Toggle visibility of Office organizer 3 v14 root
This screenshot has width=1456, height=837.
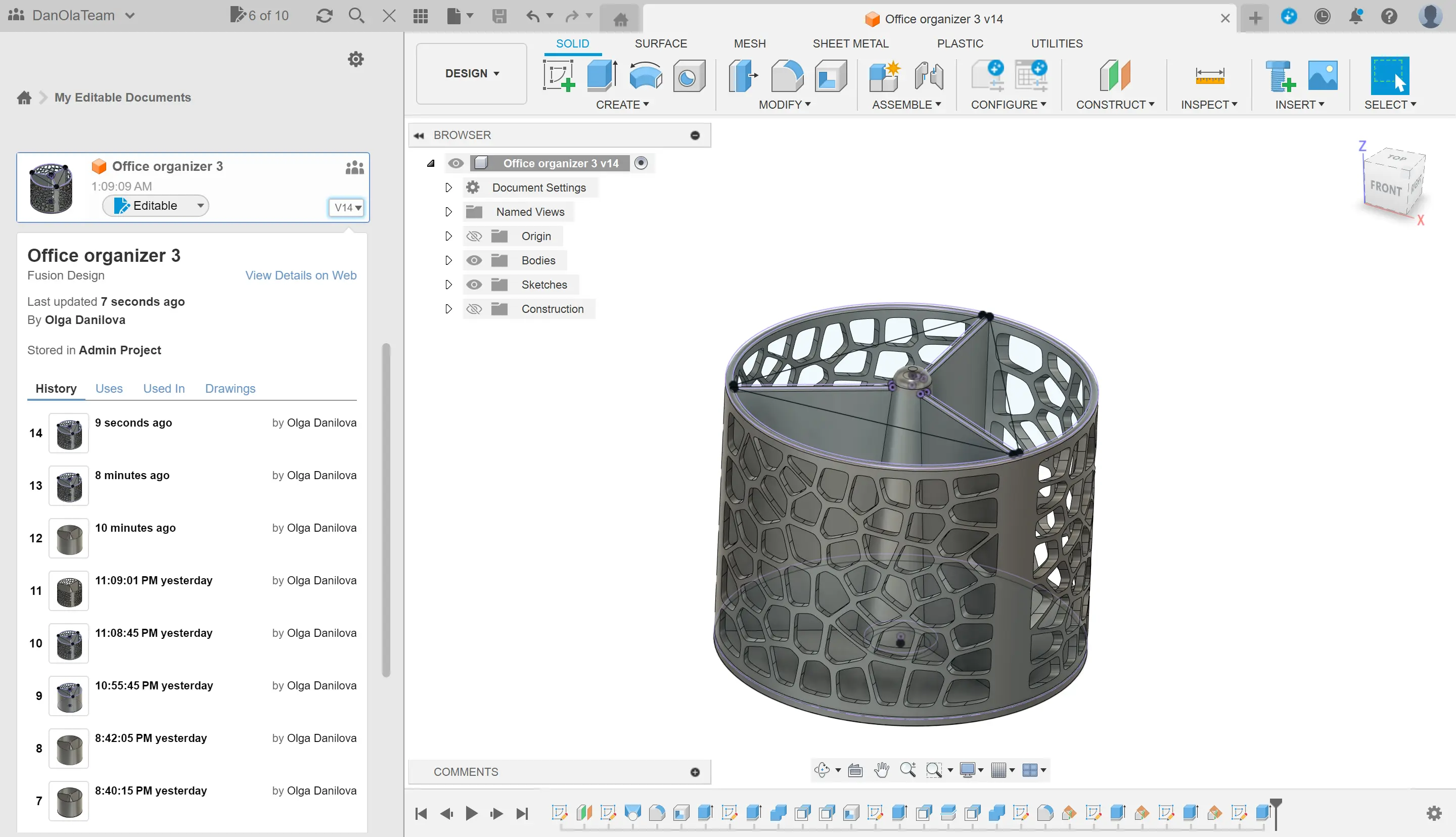click(x=455, y=163)
